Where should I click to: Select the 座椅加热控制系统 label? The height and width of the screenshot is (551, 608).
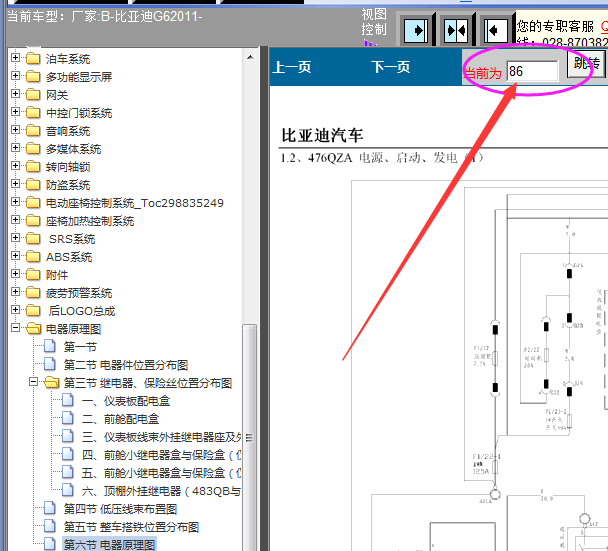click(x=90, y=221)
